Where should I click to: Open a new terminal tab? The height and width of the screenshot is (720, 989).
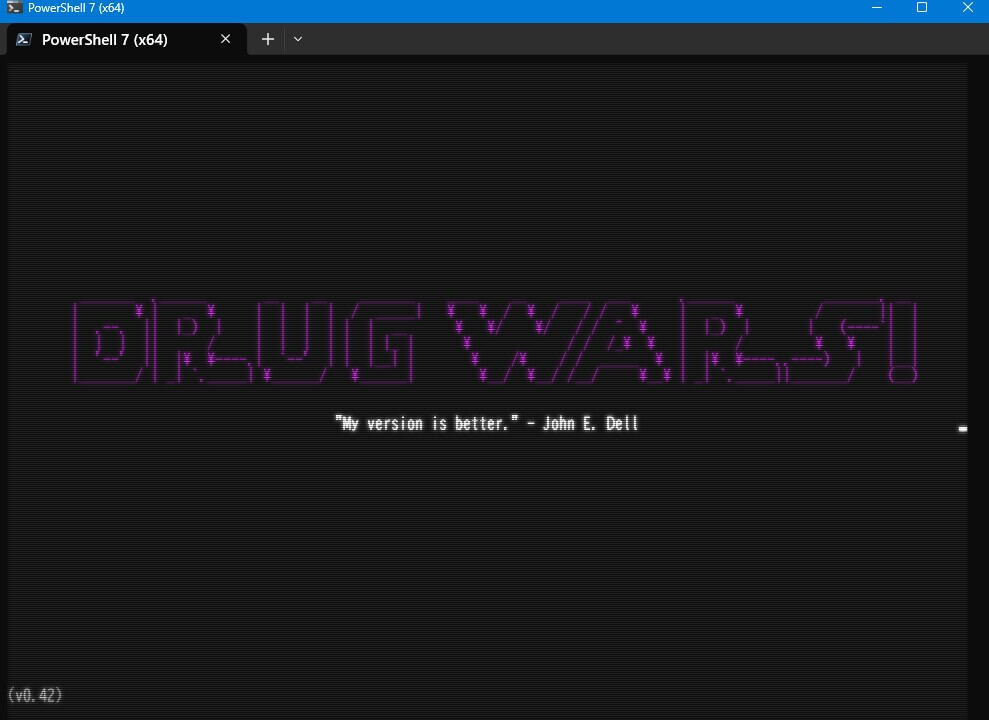click(x=267, y=39)
